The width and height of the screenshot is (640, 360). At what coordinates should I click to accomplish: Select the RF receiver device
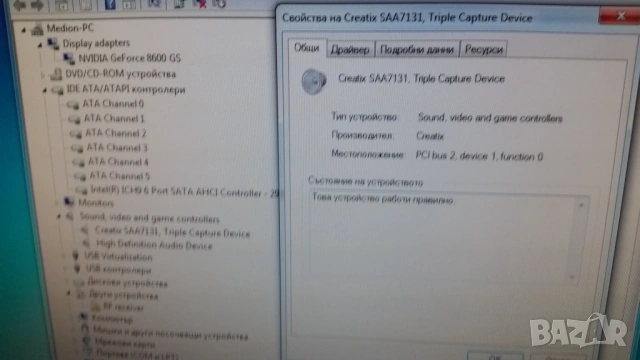(x=123, y=307)
